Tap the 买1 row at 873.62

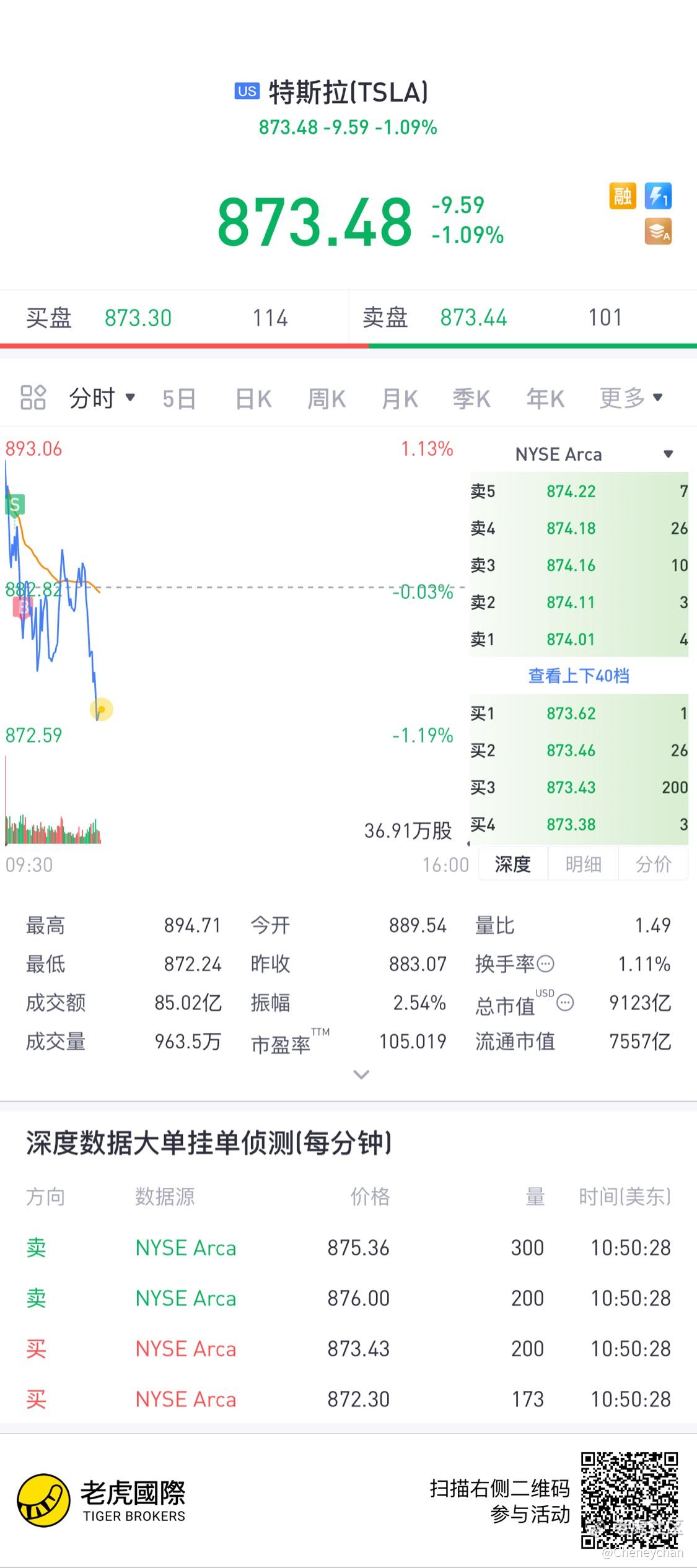click(579, 713)
